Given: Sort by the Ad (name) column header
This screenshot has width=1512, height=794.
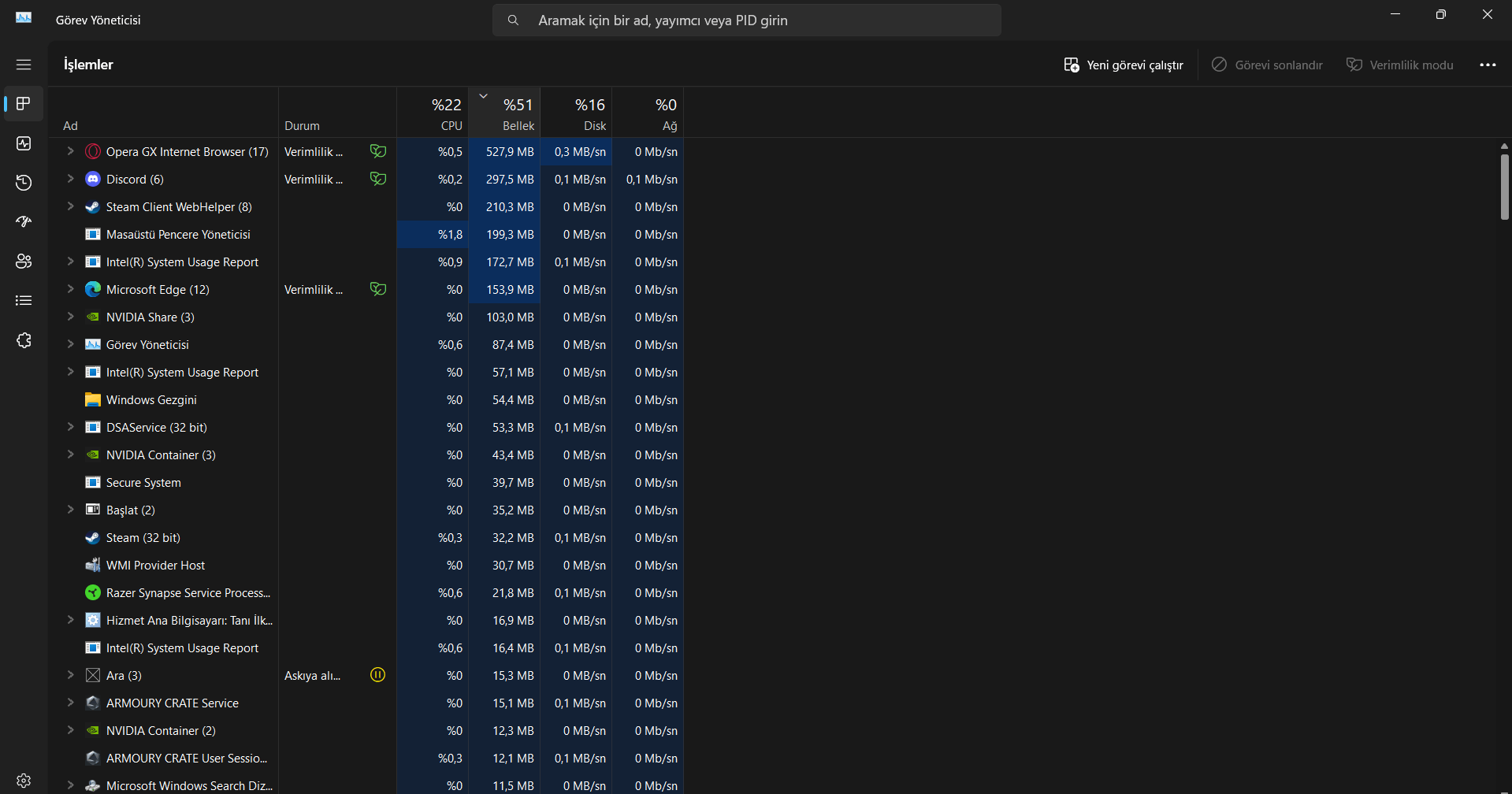Looking at the screenshot, I should [163, 113].
